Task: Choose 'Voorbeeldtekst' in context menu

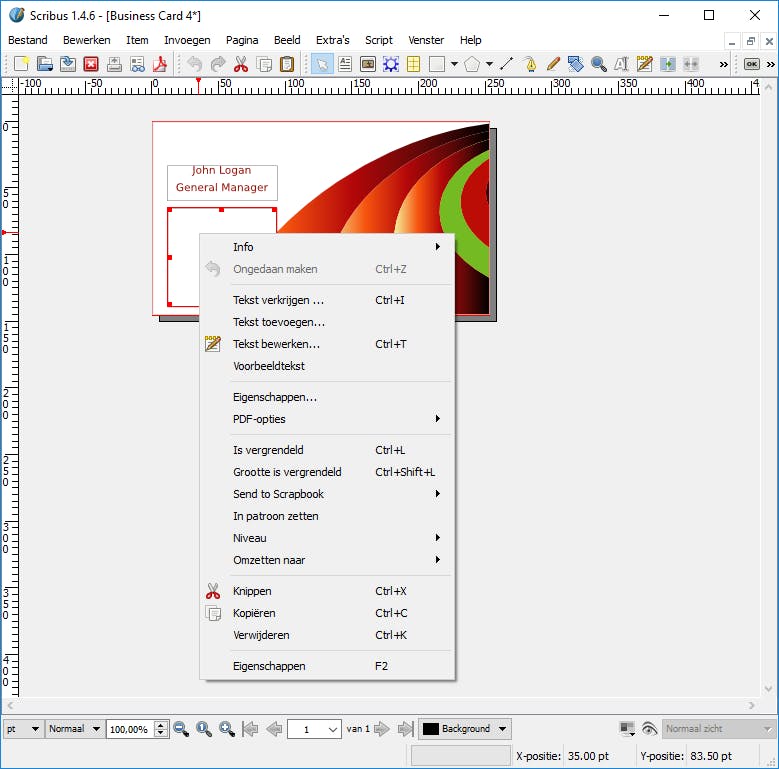Action: (x=327, y=366)
